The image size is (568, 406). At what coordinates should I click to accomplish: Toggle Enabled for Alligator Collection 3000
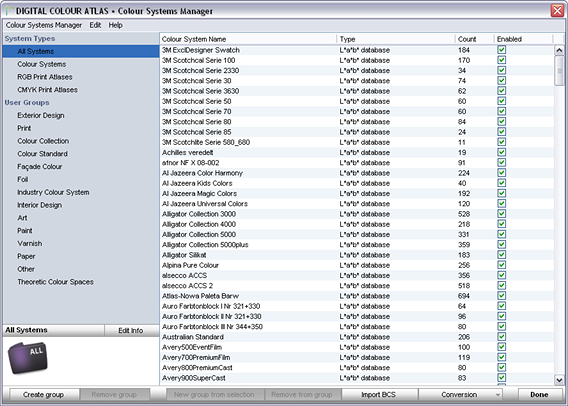click(501, 214)
